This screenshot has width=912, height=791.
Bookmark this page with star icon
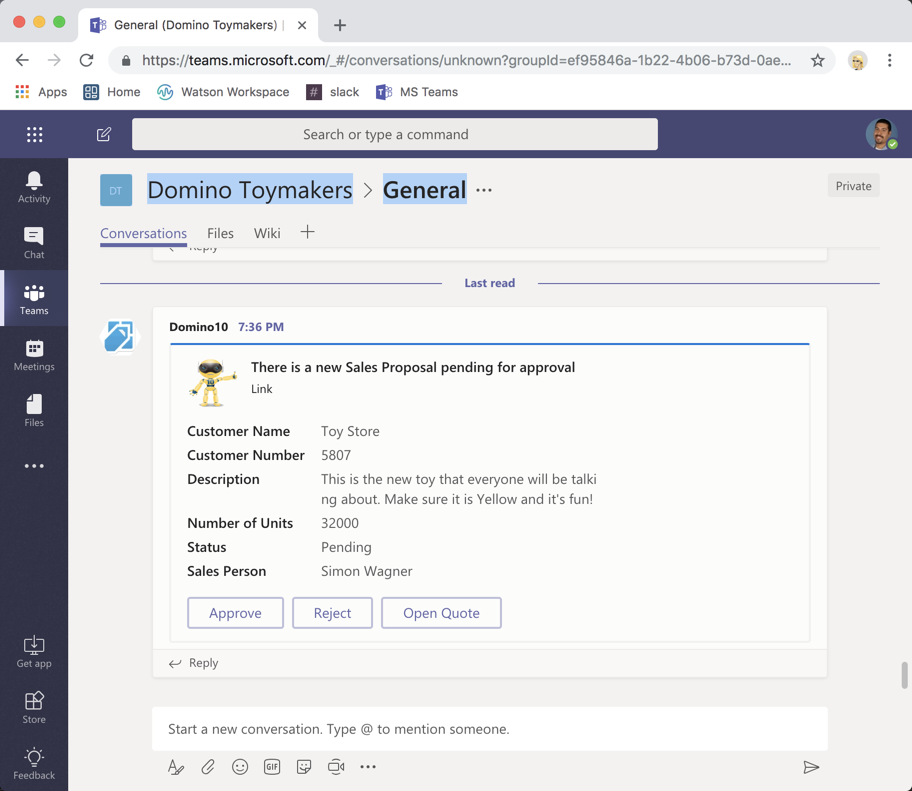coord(817,60)
